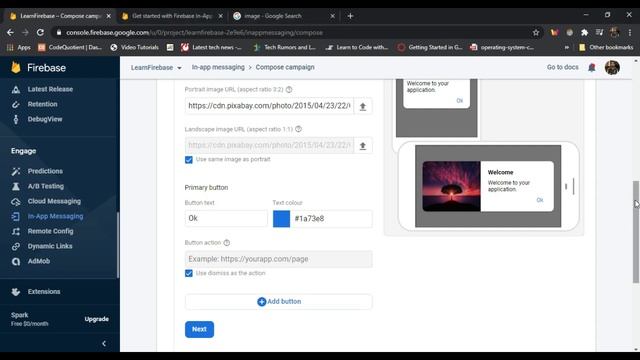Show the hidden bookmarks overflow

click(x=567, y=47)
